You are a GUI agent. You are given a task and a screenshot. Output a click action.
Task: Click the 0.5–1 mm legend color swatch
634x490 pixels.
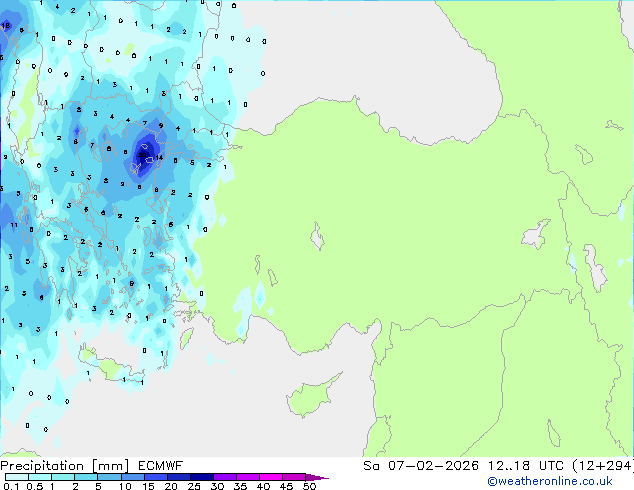pos(40,477)
